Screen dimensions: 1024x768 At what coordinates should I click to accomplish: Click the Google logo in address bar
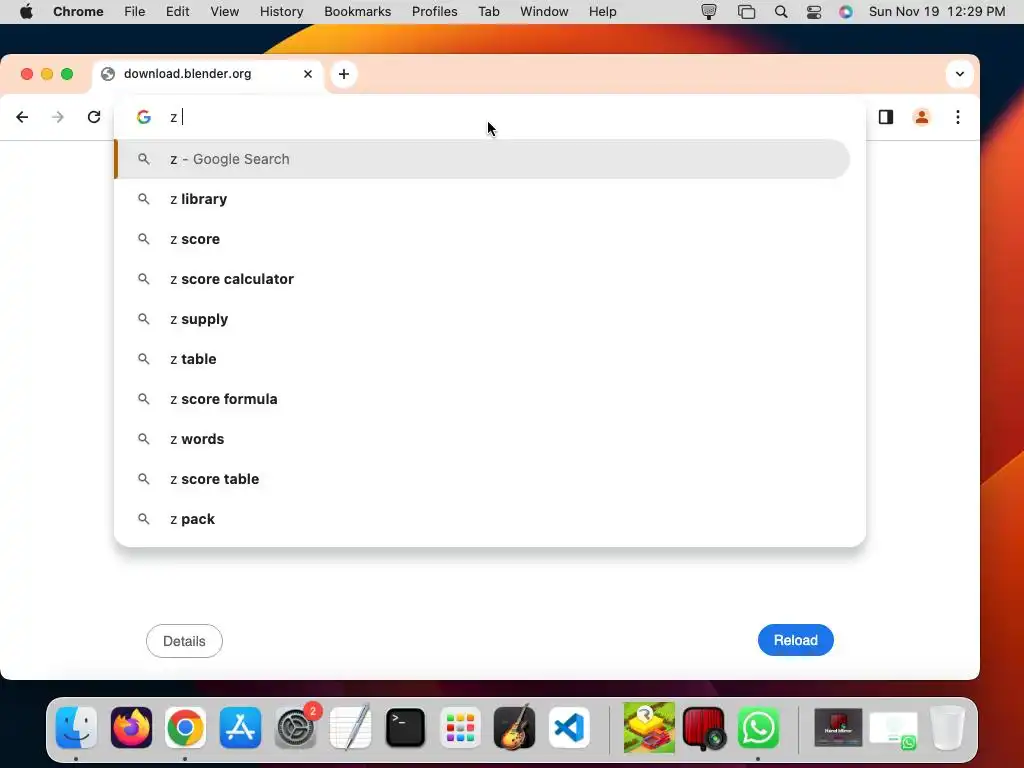[x=144, y=117]
